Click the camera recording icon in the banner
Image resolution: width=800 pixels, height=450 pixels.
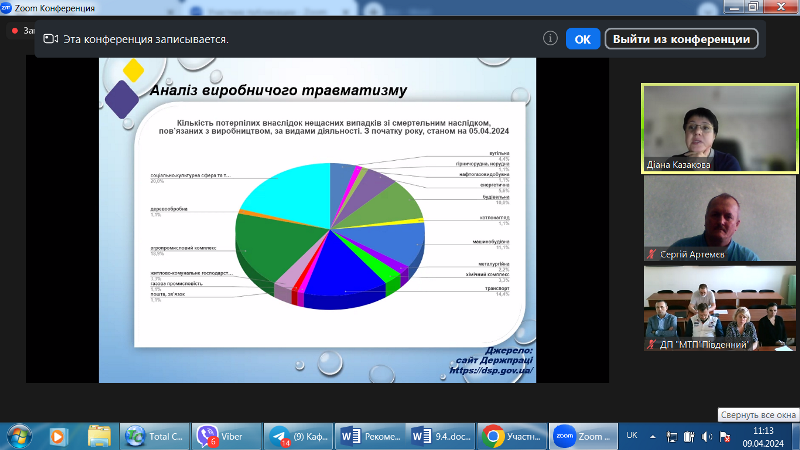click(50, 40)
